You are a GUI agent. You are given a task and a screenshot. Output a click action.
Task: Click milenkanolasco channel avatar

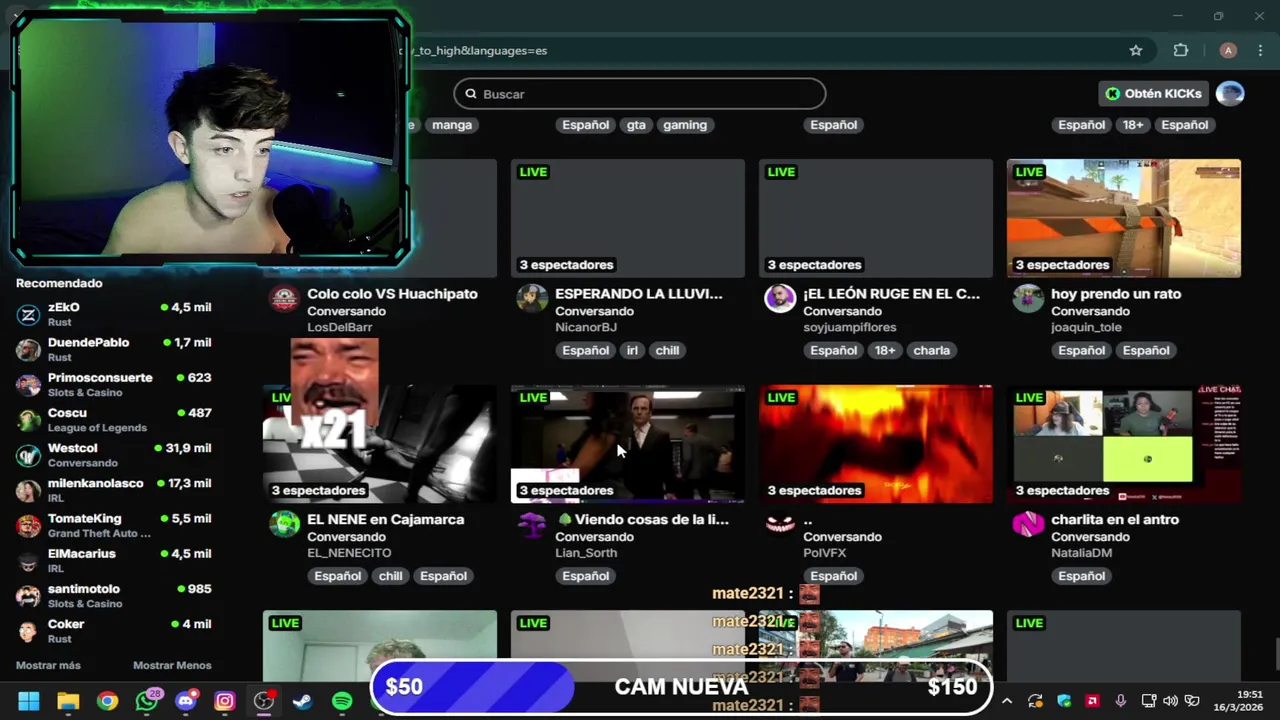pos(29,490)
